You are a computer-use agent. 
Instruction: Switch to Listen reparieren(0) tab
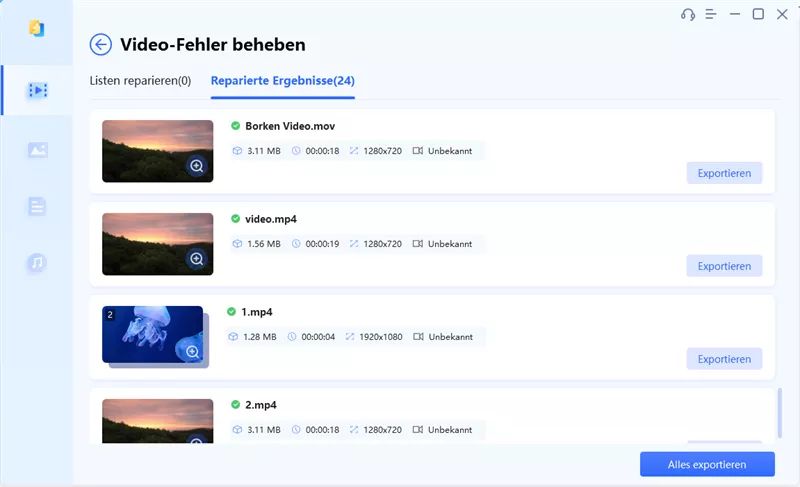coord(140,81)
